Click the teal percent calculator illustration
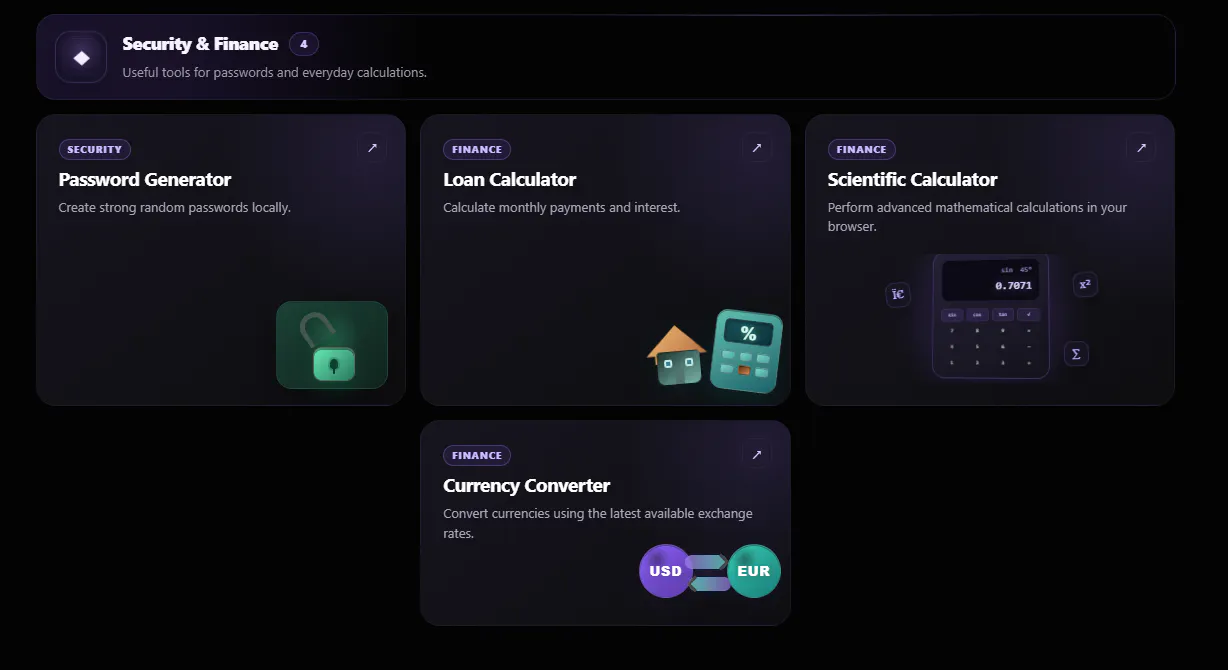1228x670 pixels. 746,351
